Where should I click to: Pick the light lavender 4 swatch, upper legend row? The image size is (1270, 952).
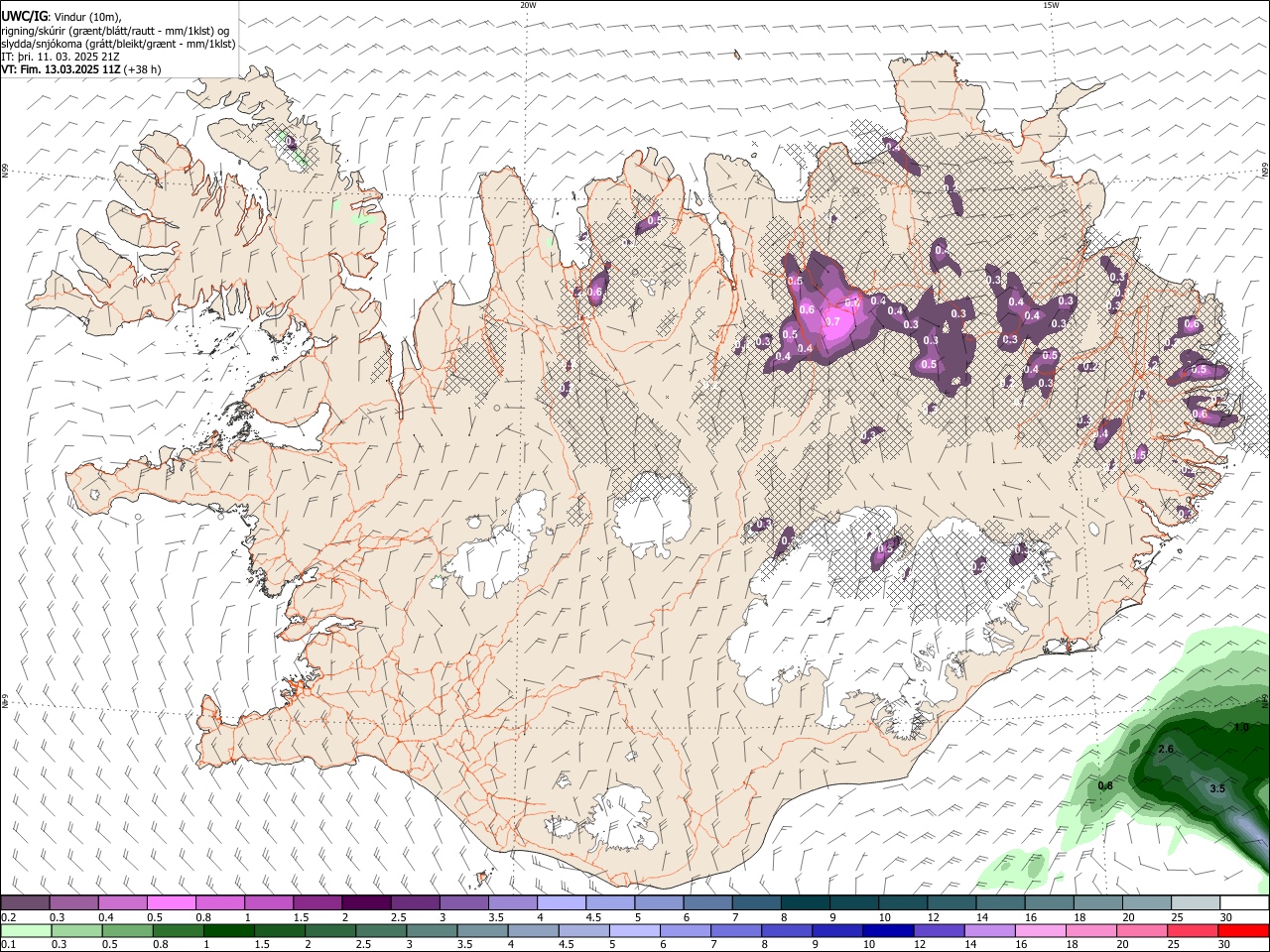tap(561, 903)
